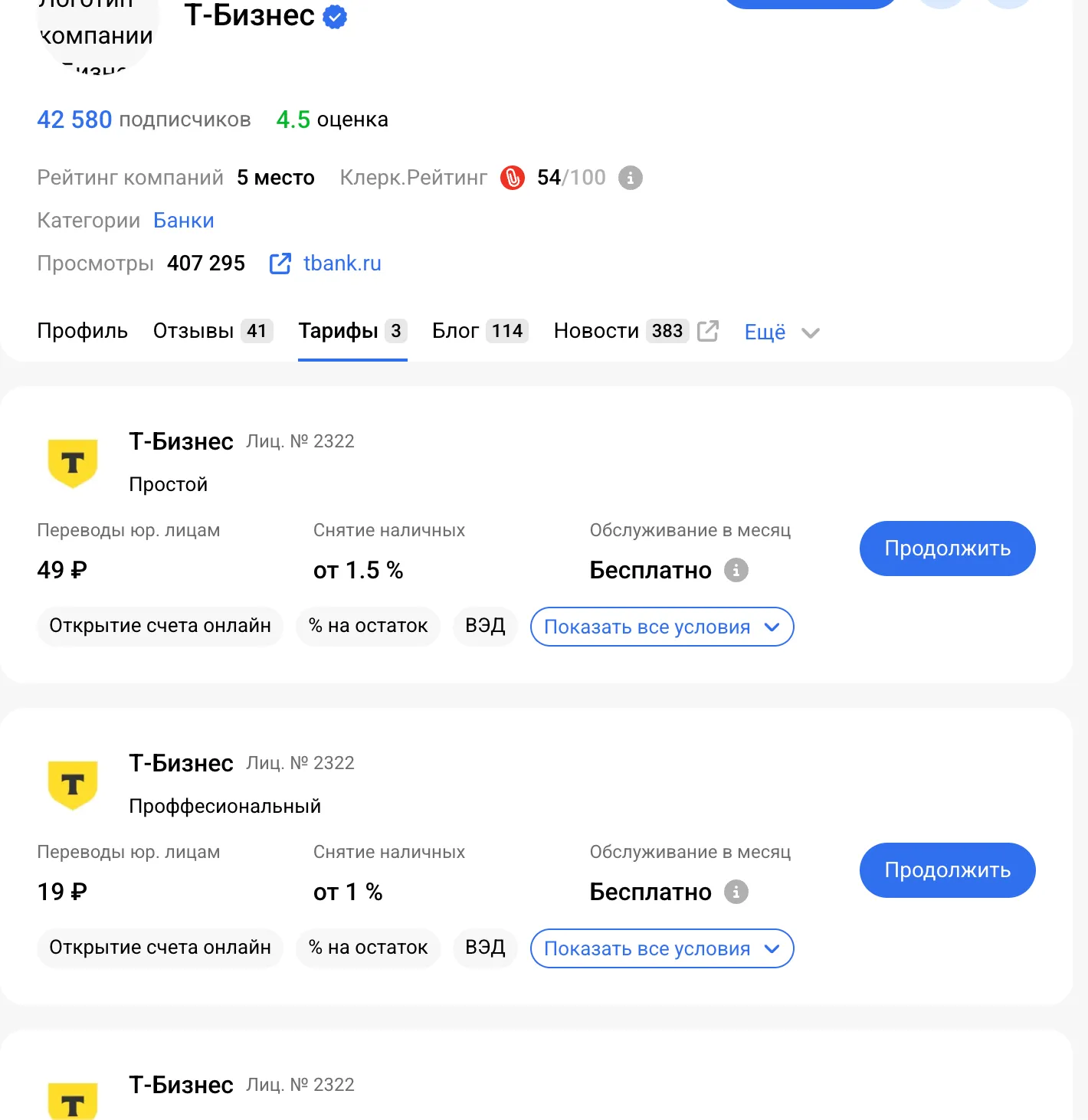Click the Т-Бизнес logo on the Проффесиональный tariff

(x=73, y=784)
